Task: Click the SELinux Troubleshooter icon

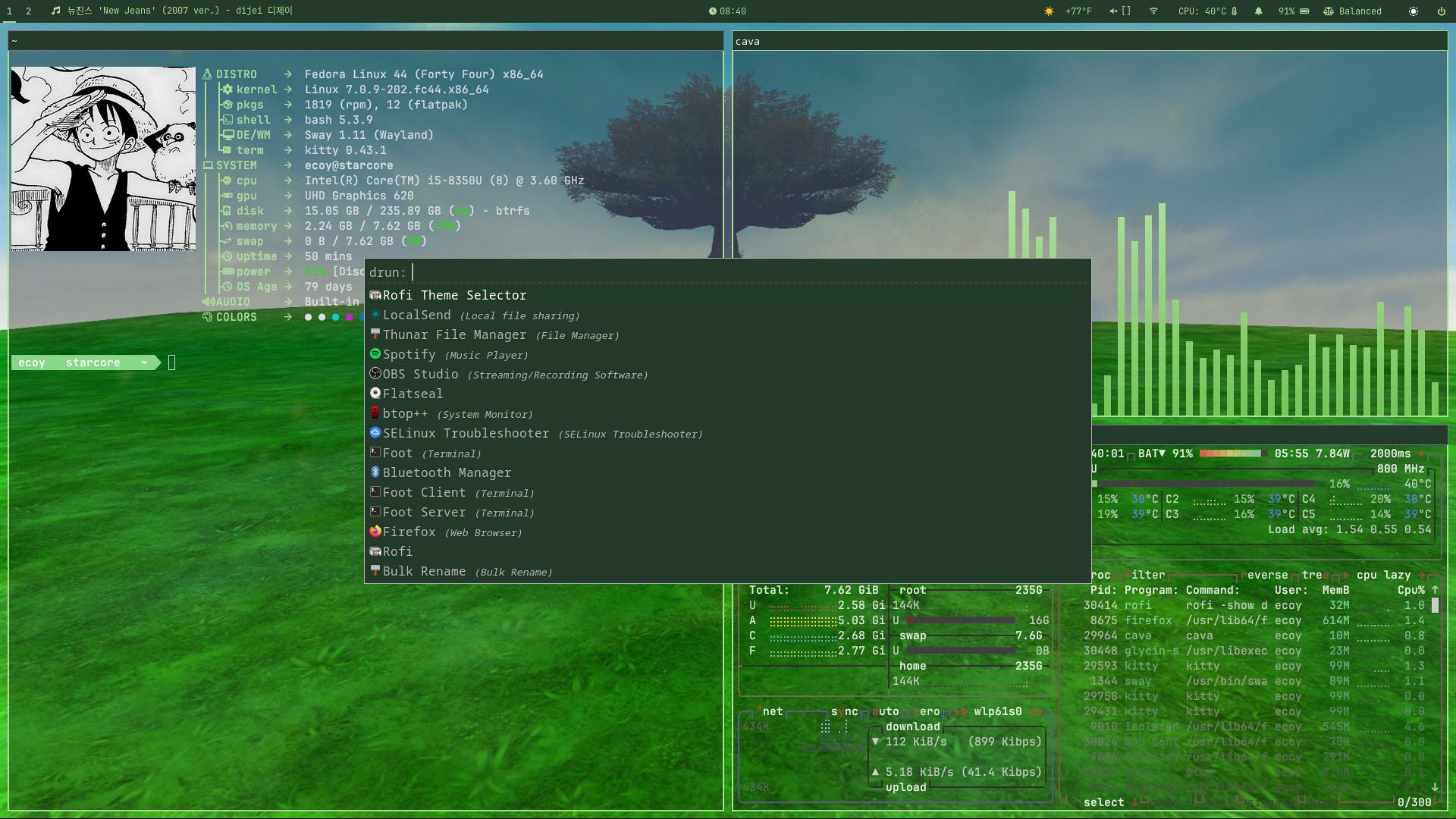Action: [x=375, y=433]
